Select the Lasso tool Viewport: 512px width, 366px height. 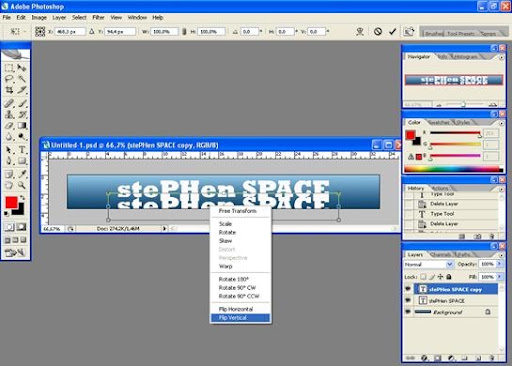pos(9,79)
